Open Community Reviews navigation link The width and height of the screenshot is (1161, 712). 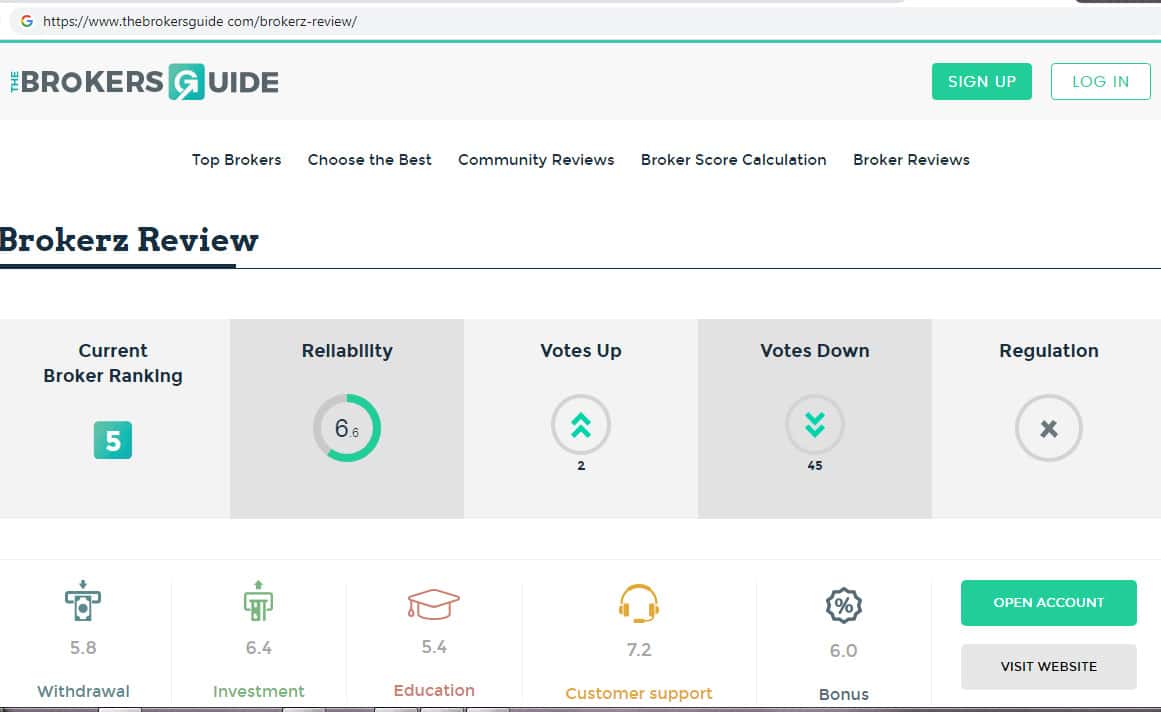(536, 160)
